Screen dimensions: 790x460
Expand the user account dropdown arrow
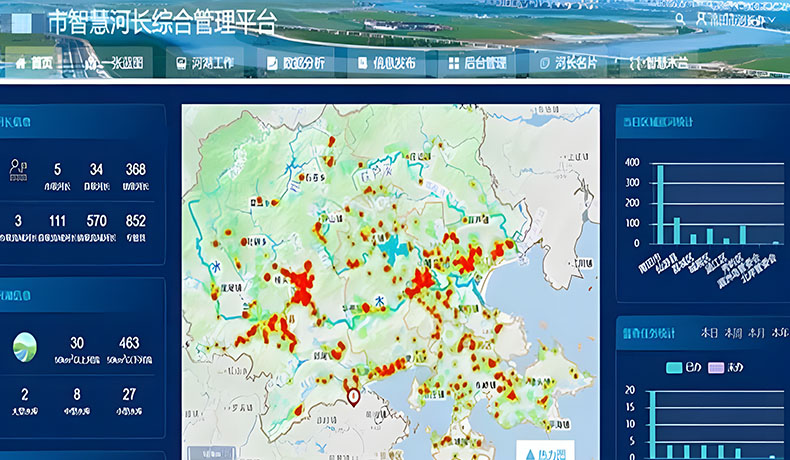coord(772,20)
